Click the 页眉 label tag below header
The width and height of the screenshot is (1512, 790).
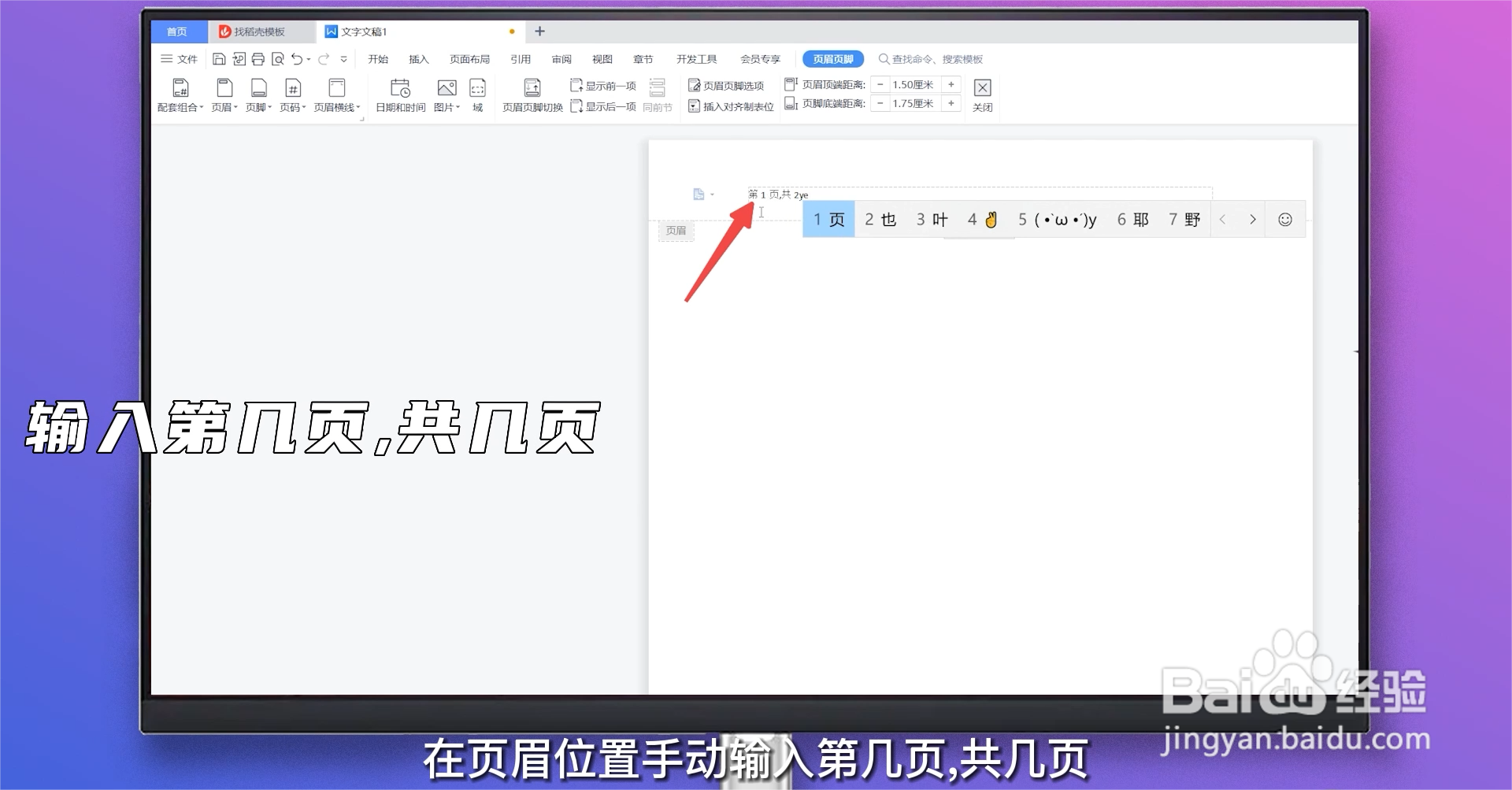(676, 231)
